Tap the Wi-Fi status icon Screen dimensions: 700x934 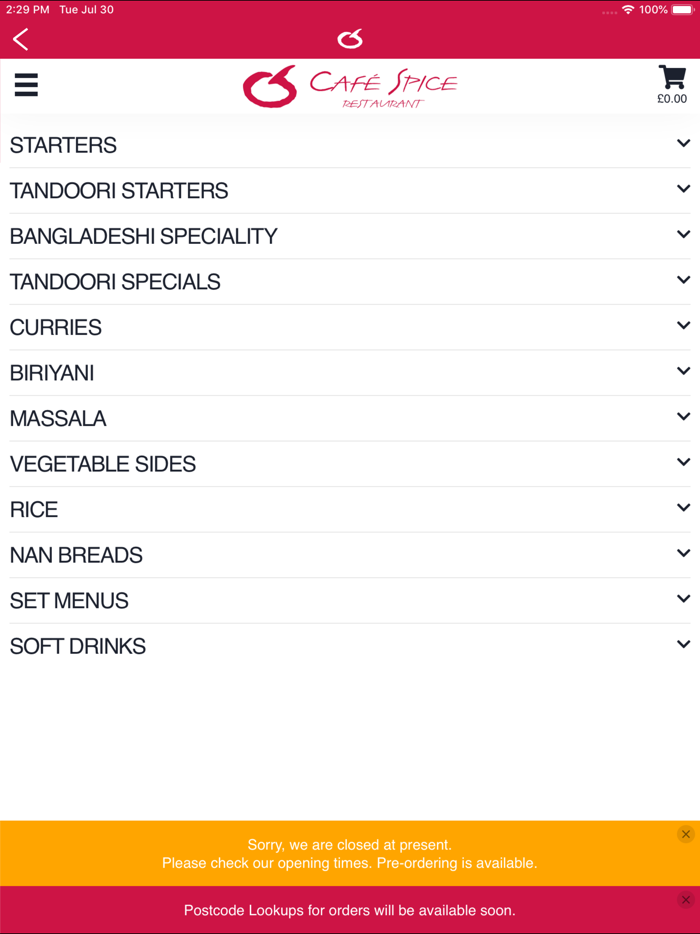628,9
